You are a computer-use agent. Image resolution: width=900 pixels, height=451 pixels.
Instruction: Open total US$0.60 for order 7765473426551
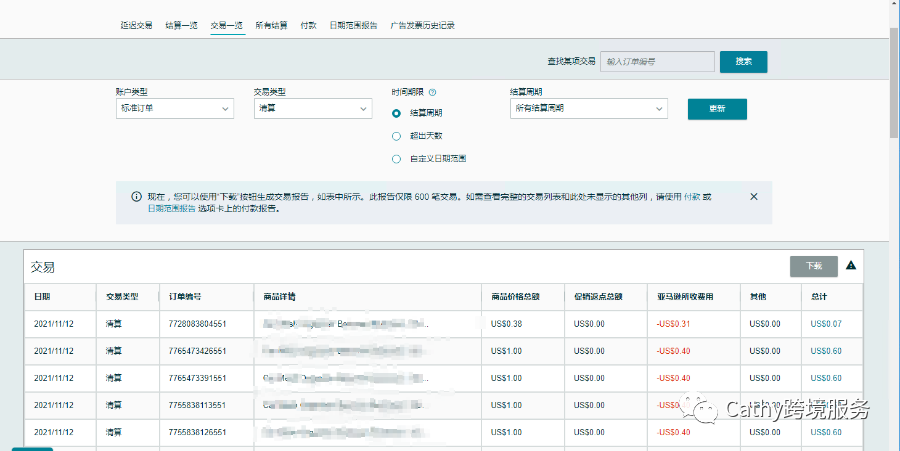click(826, 351)
